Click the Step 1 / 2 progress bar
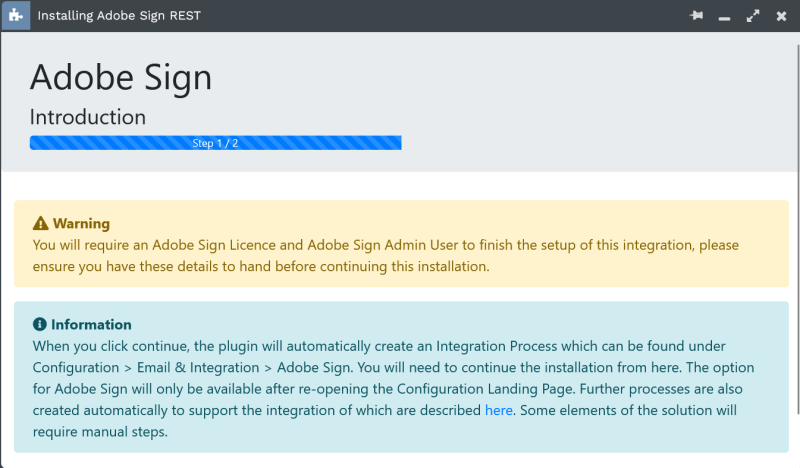800x468 pixels. 215,143
